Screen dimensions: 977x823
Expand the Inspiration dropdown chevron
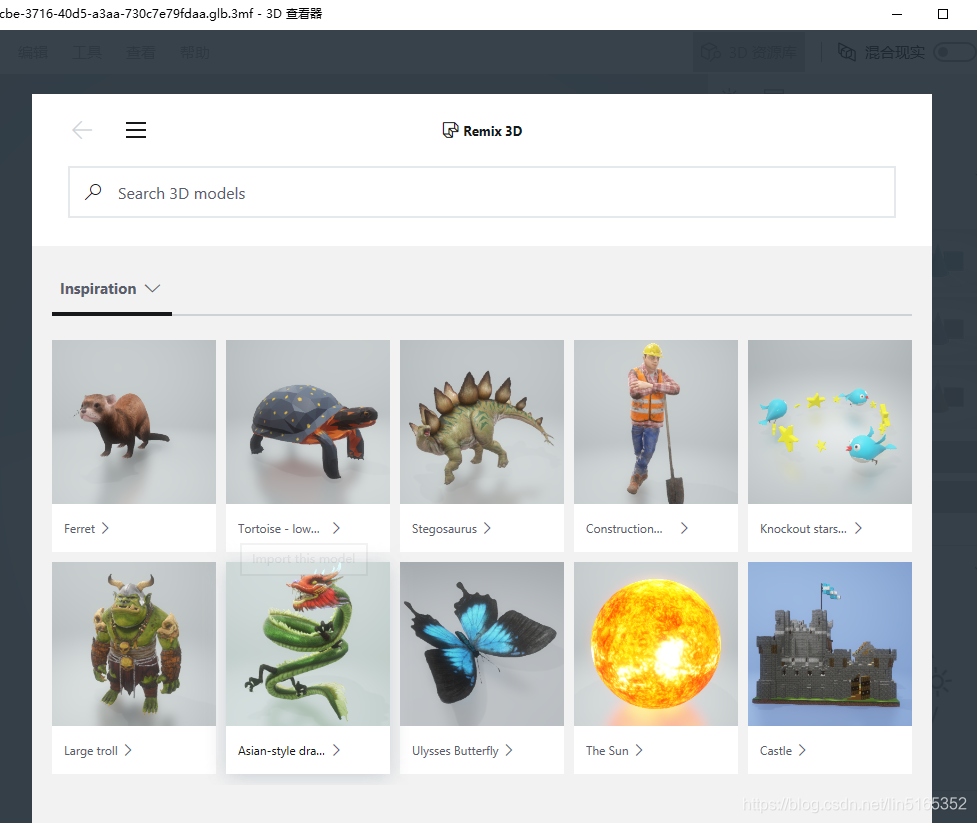point(153,288)
